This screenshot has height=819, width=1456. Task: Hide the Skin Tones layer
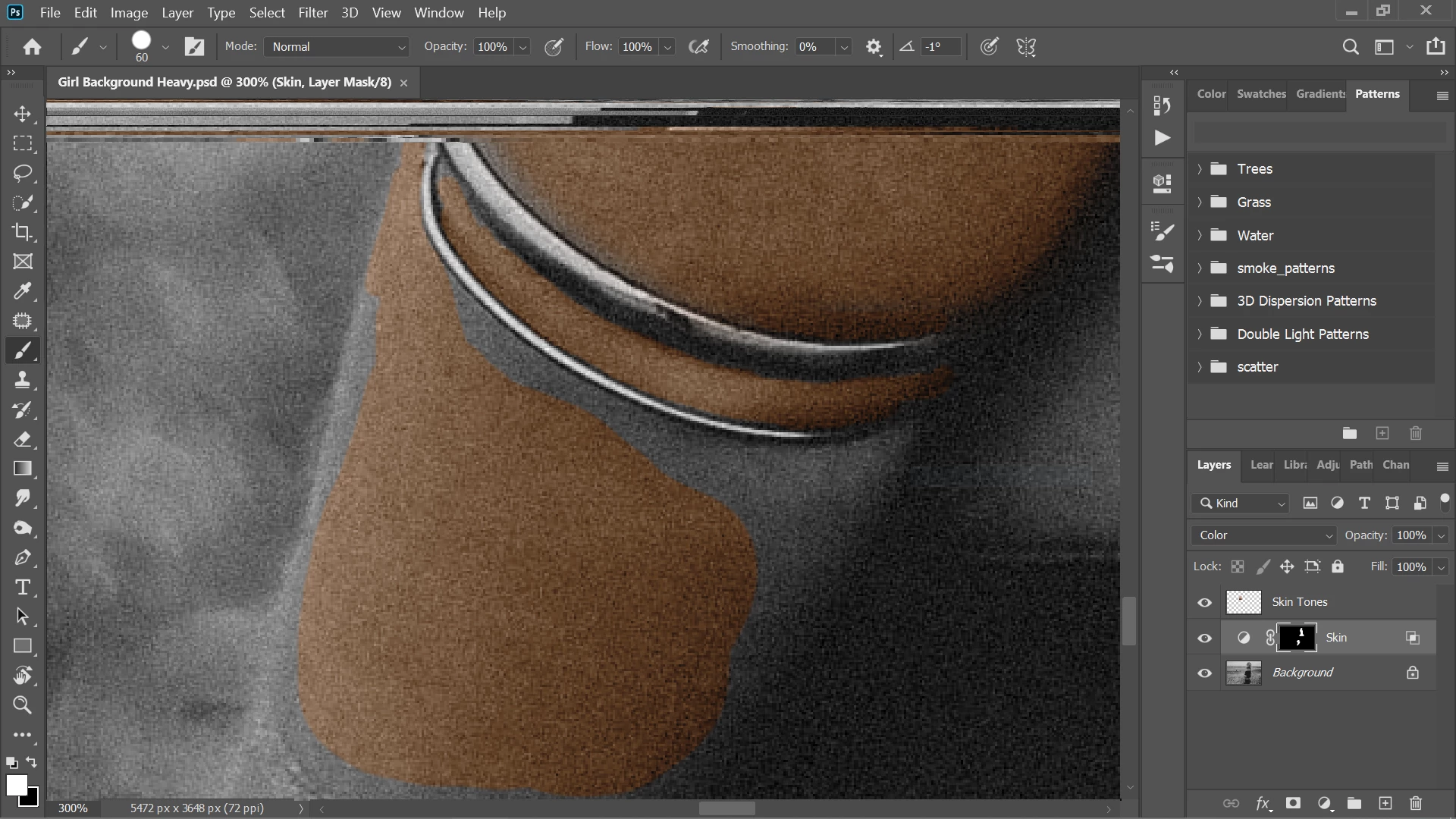pyautogui.click(x=1204, y=602)
